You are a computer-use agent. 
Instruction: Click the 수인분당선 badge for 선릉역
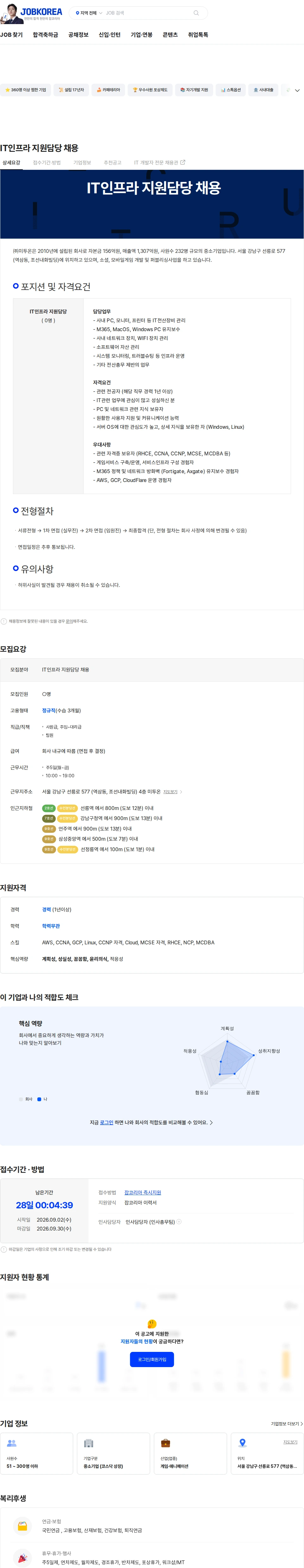click(67, 808)
